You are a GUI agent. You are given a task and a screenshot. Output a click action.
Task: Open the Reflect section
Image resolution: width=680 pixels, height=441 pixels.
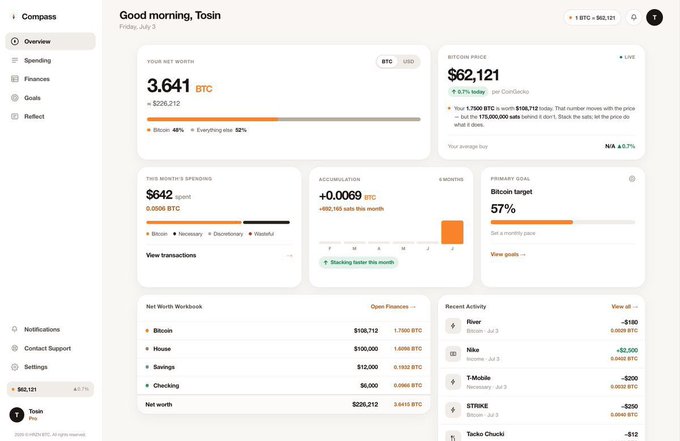coord(50,116)
